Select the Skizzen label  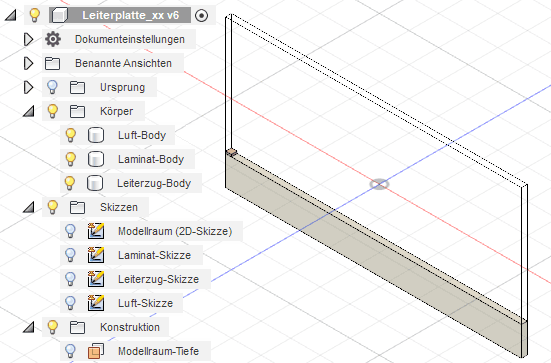pos(119,207)
